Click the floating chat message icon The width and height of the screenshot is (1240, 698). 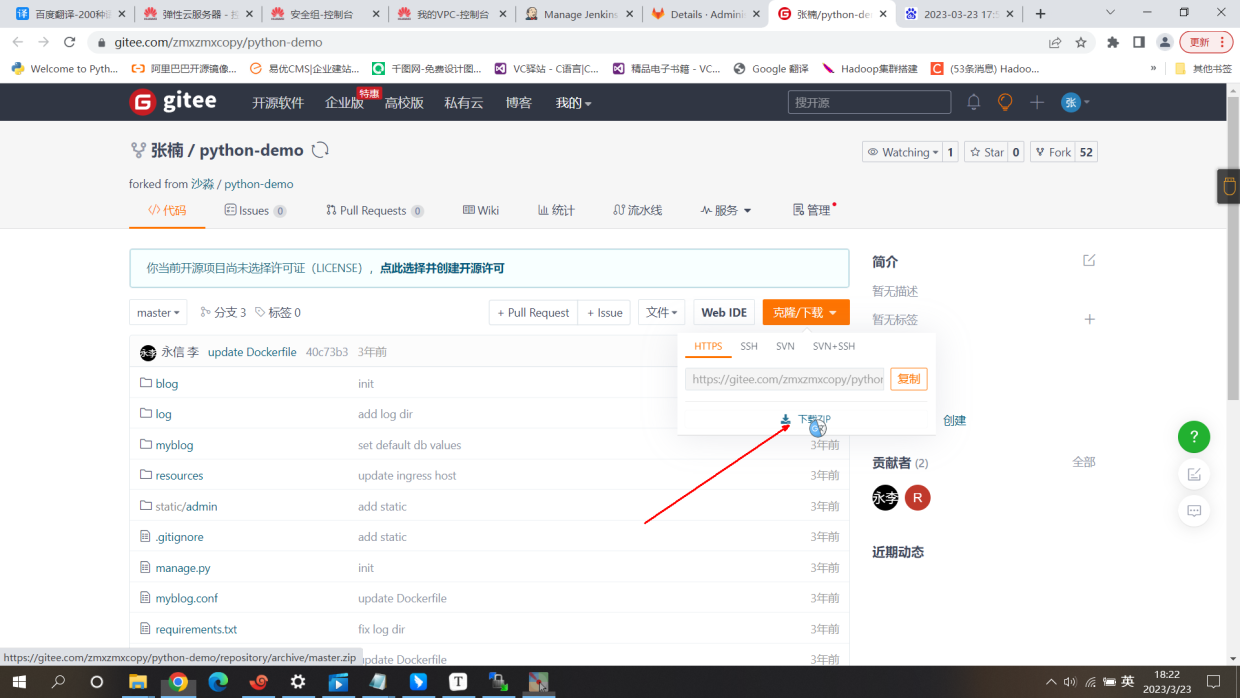coord(1194,510)
